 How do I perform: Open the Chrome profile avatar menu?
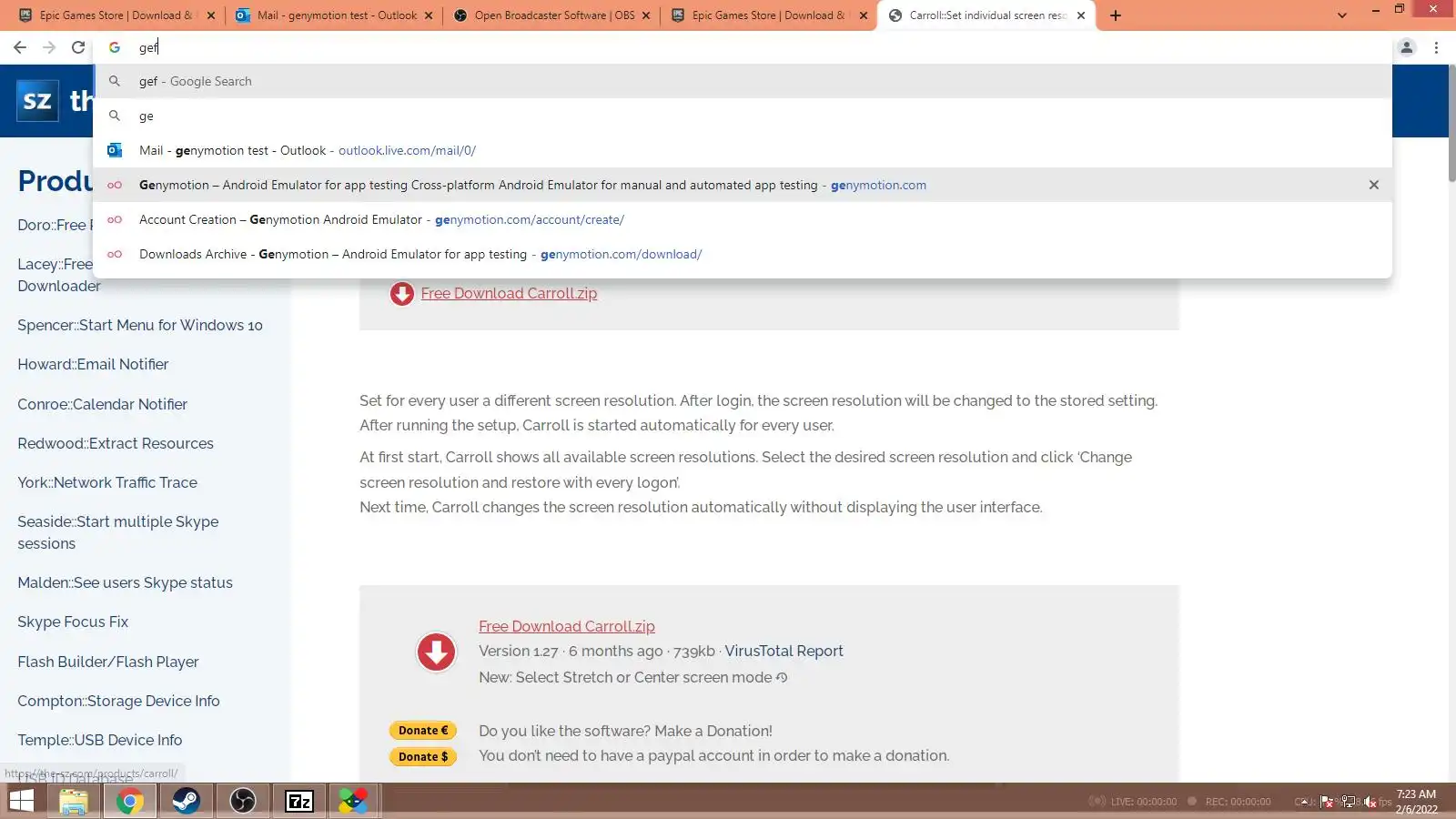coord(1407,47)
